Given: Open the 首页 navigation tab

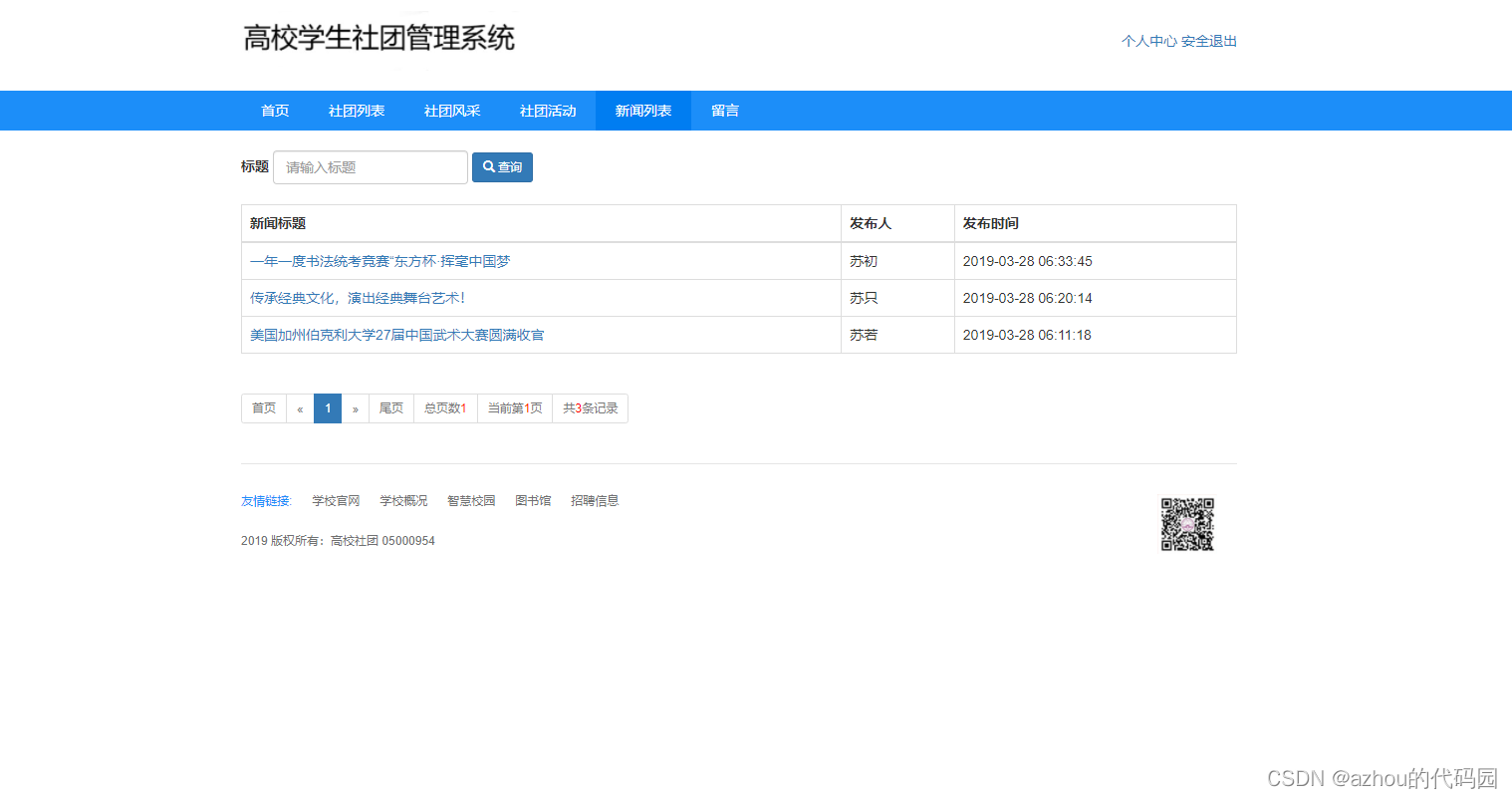Looking at the screenshot, I should 275,111.
